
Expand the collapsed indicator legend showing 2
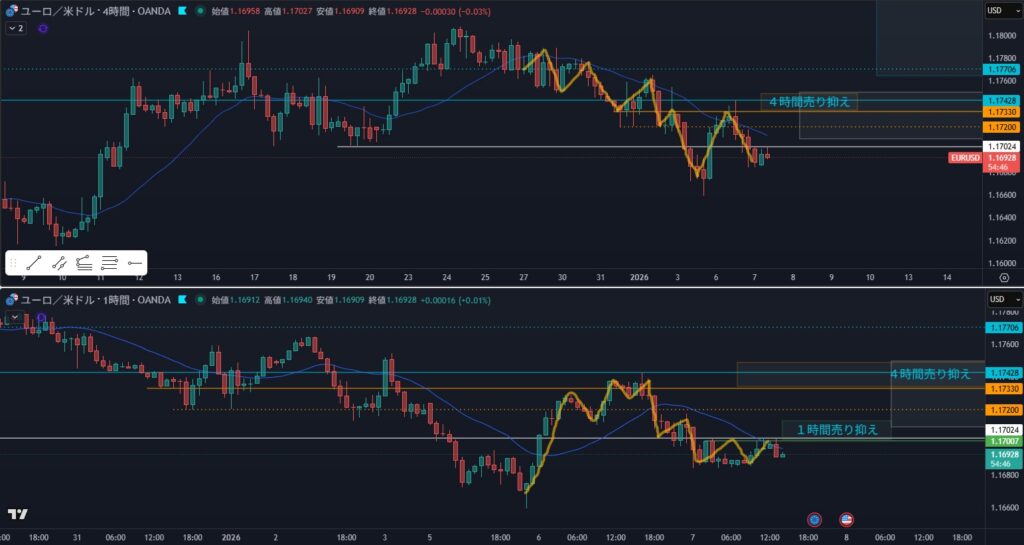point(15,29)
